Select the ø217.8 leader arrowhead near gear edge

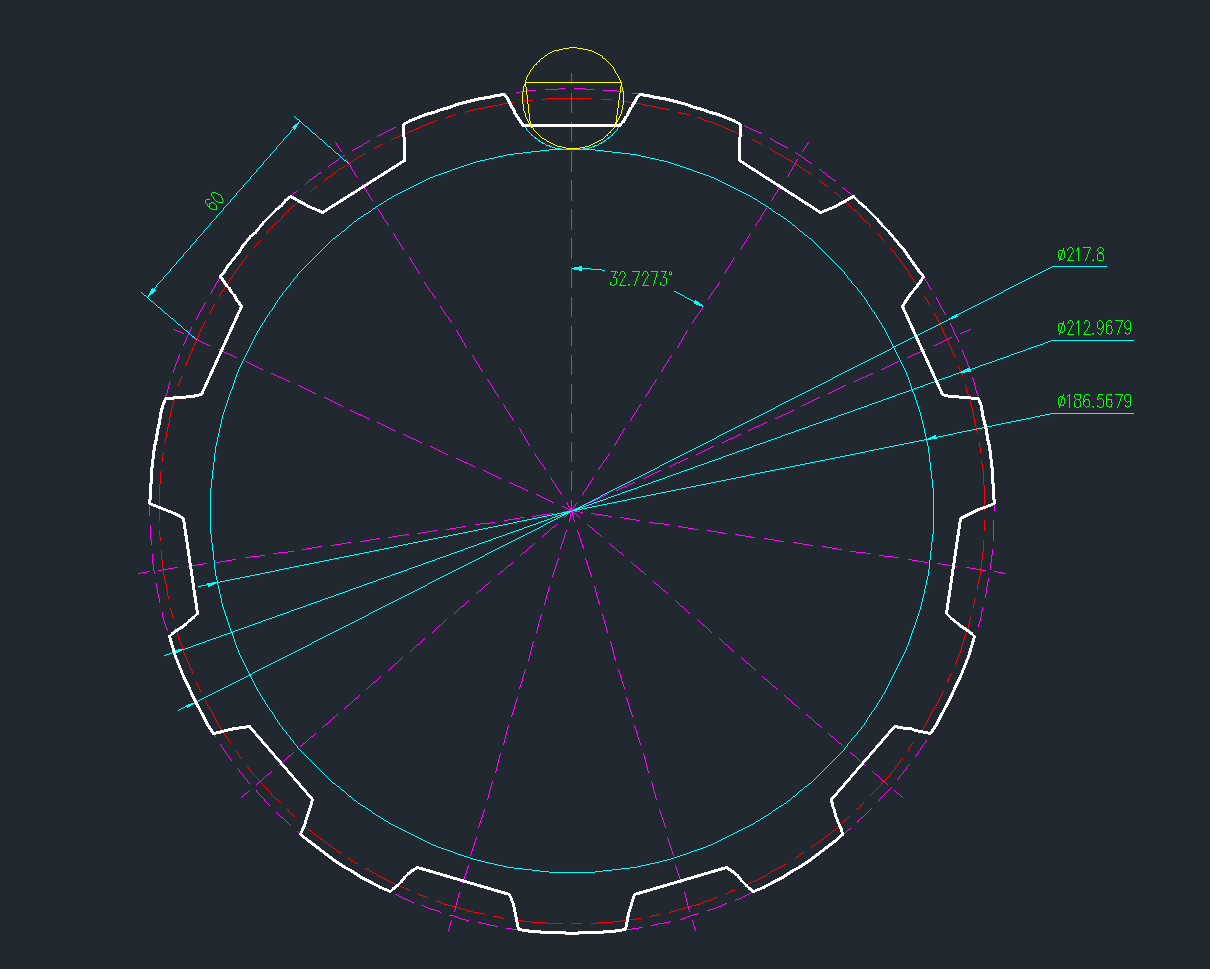pos(952,316)
